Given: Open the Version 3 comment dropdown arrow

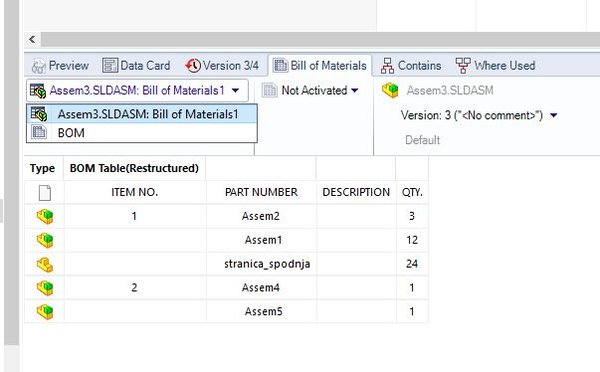Looking at the screenshot, I should 553,115.
